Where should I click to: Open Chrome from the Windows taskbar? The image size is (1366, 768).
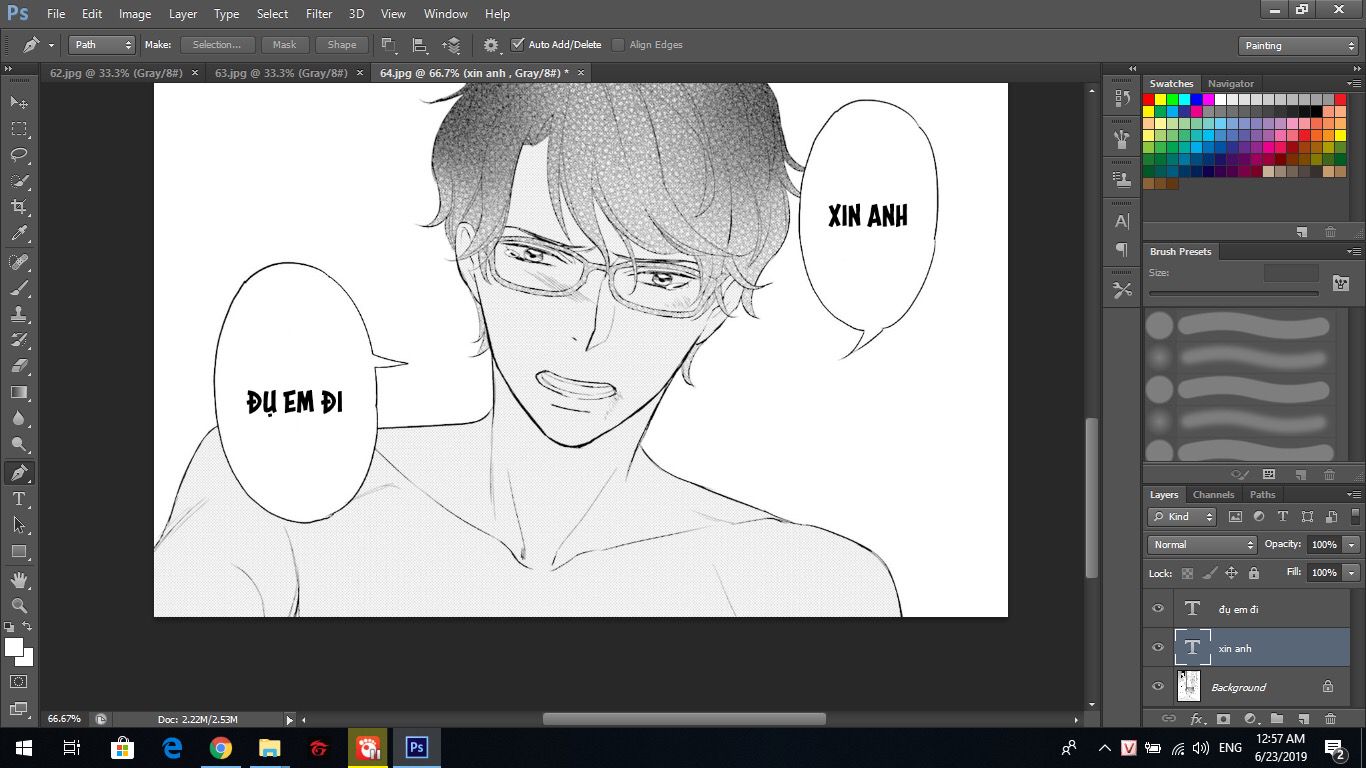click(x=221, y=748)
